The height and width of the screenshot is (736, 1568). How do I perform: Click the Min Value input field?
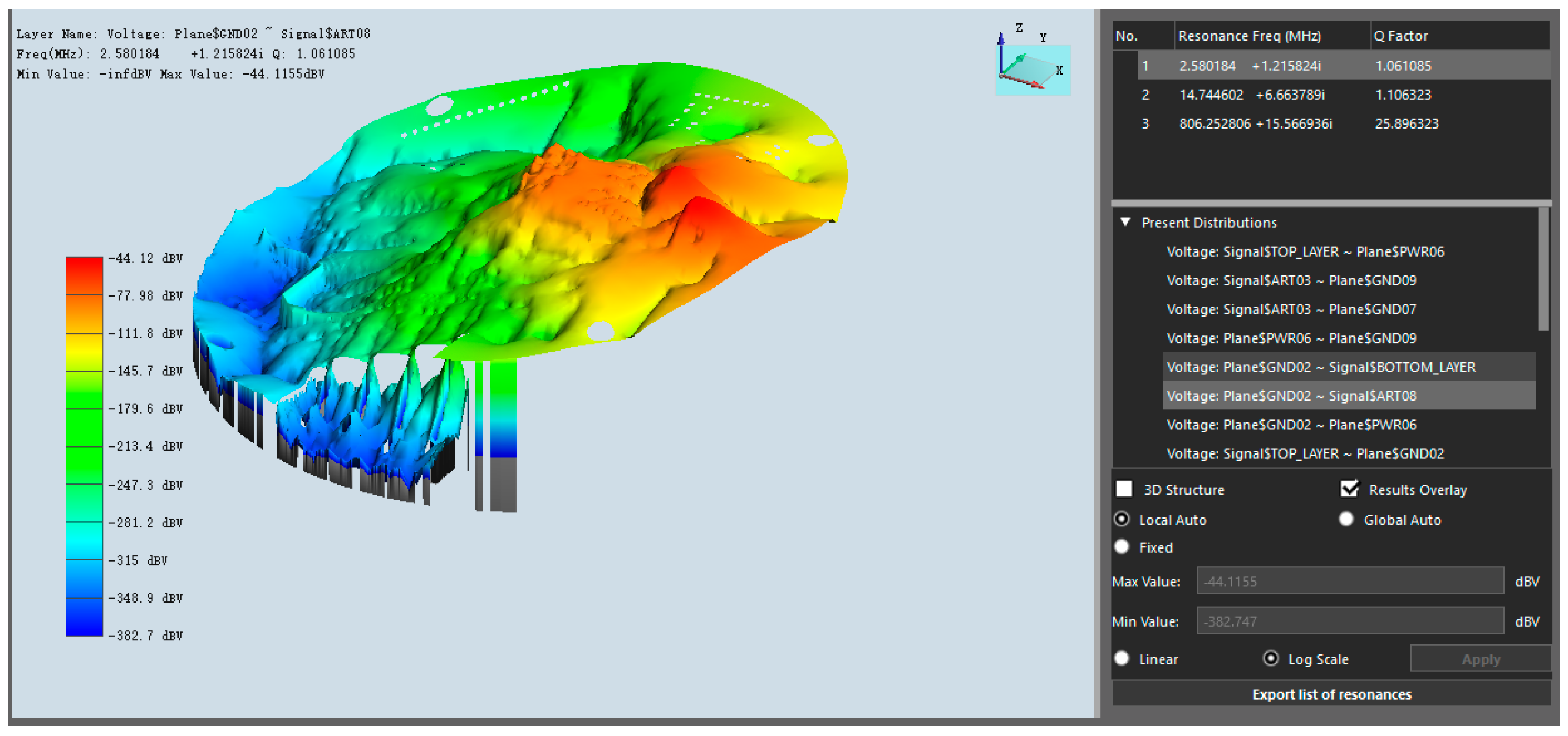click(1349, 621)
